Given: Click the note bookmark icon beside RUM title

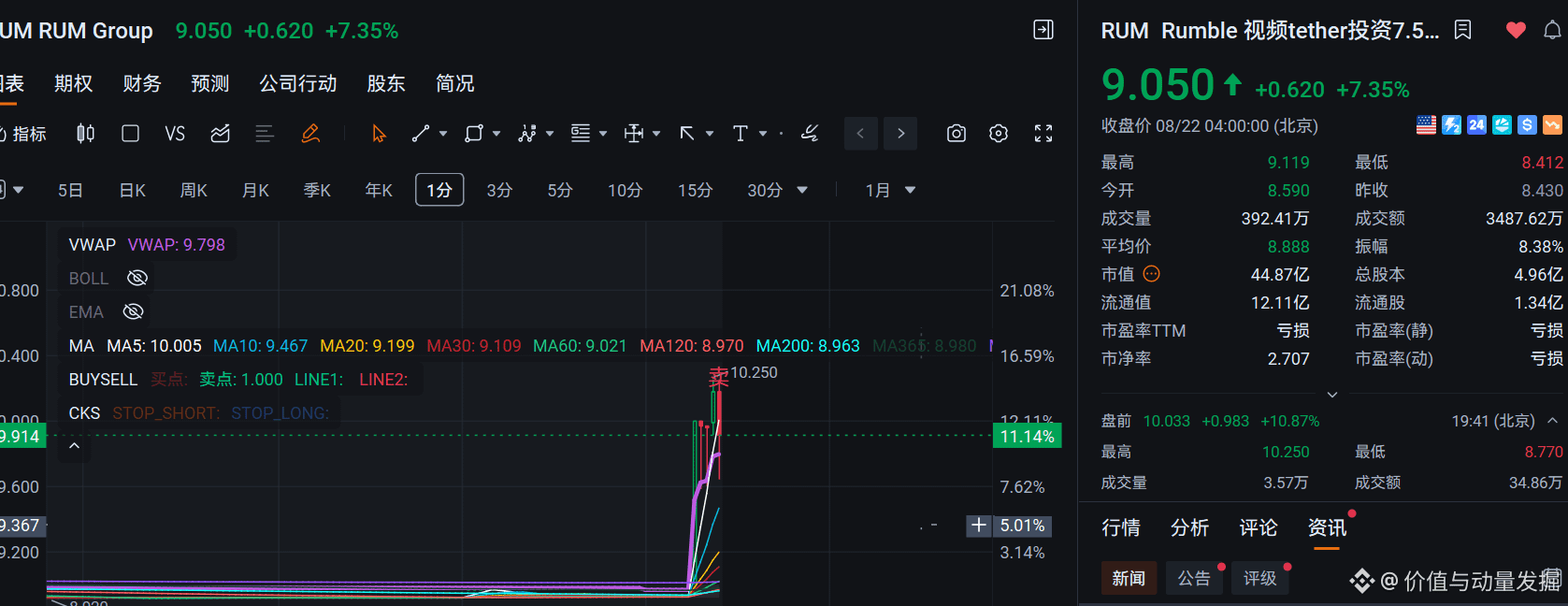Looking at the screenshot, I should click(x=1463, y=30).
